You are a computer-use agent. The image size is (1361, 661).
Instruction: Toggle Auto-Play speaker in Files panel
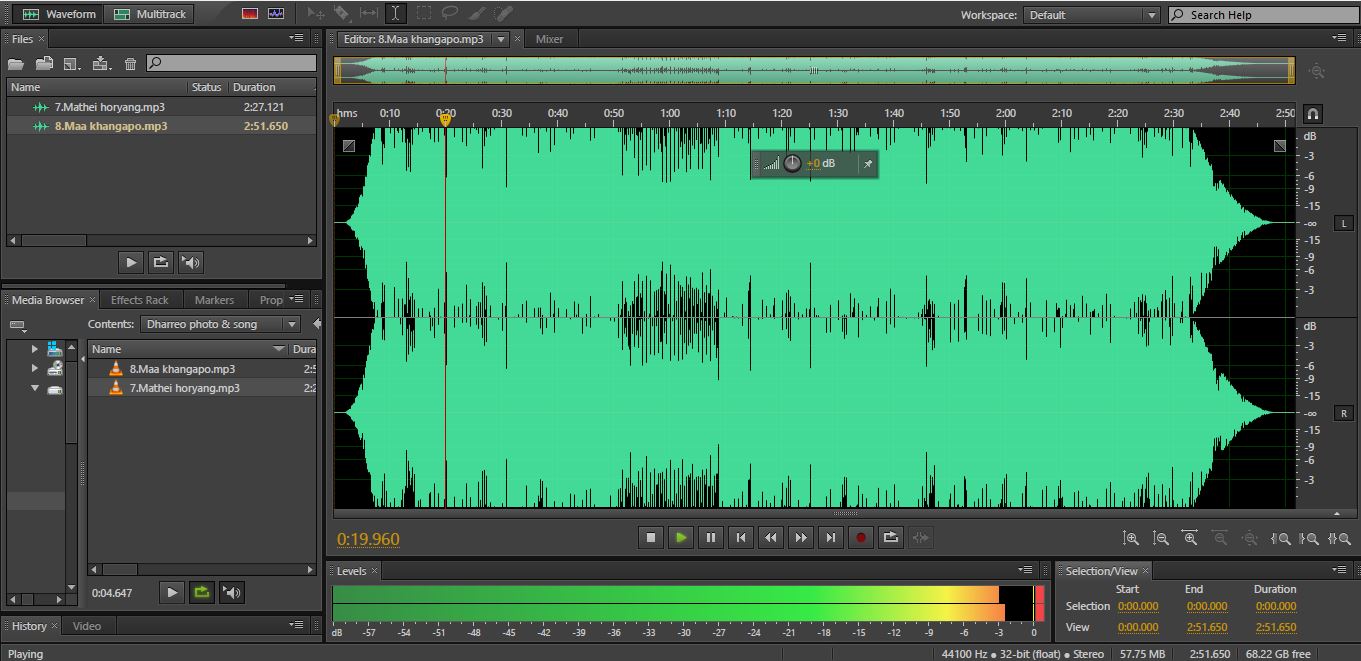(190, 262)
